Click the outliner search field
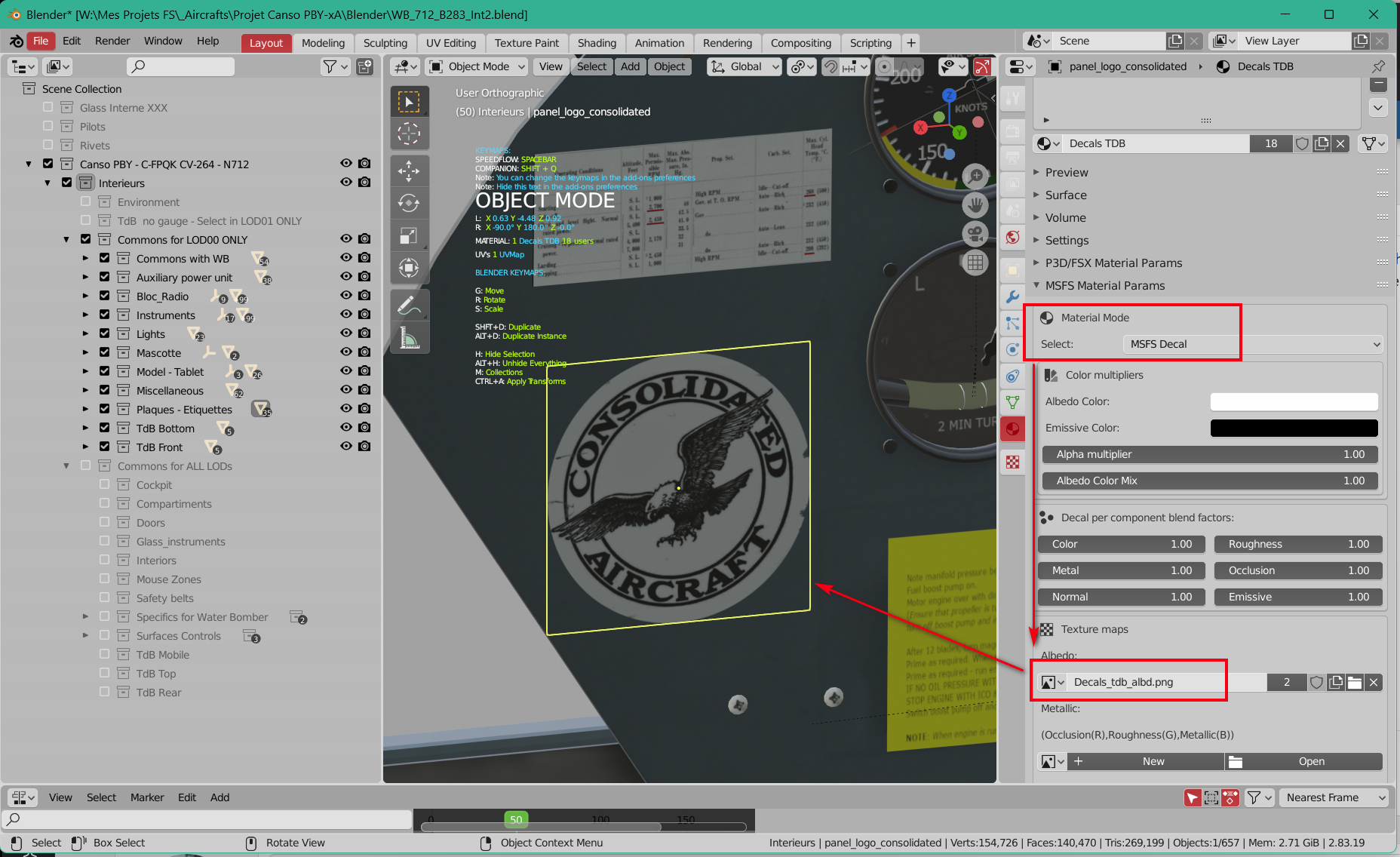The image size is (1400, 857). (180, 66)
